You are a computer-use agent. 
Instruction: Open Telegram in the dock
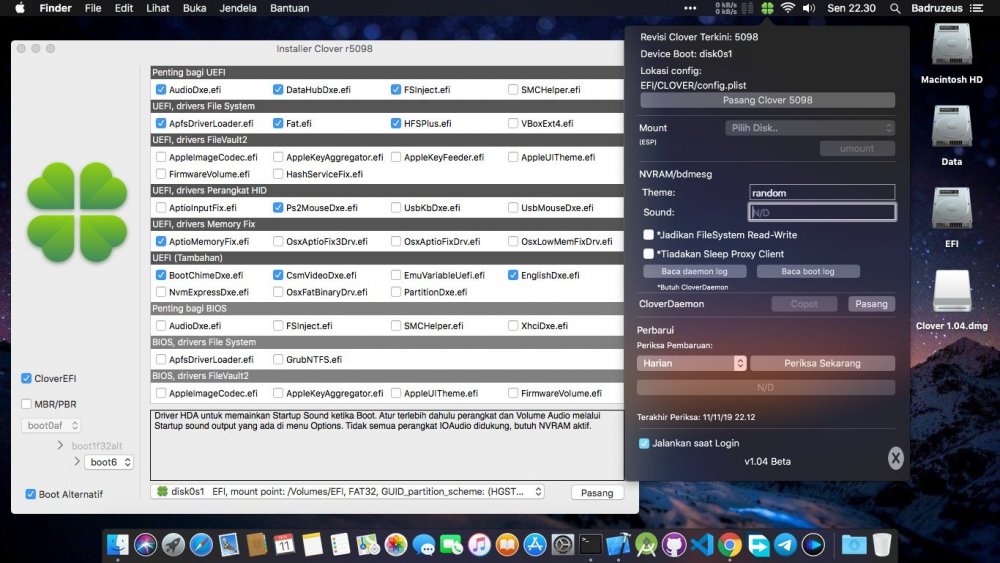pyautogui.click(x=785, y=545)
